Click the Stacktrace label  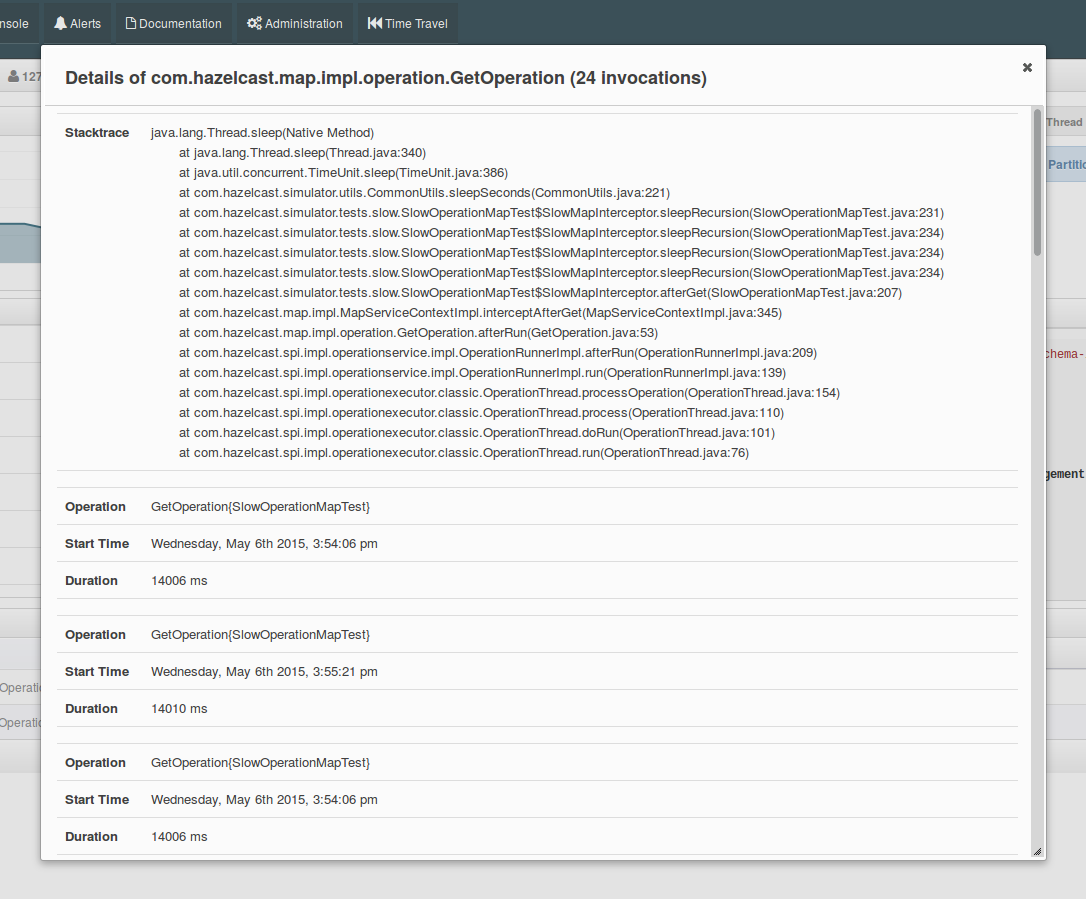point(97,133)
